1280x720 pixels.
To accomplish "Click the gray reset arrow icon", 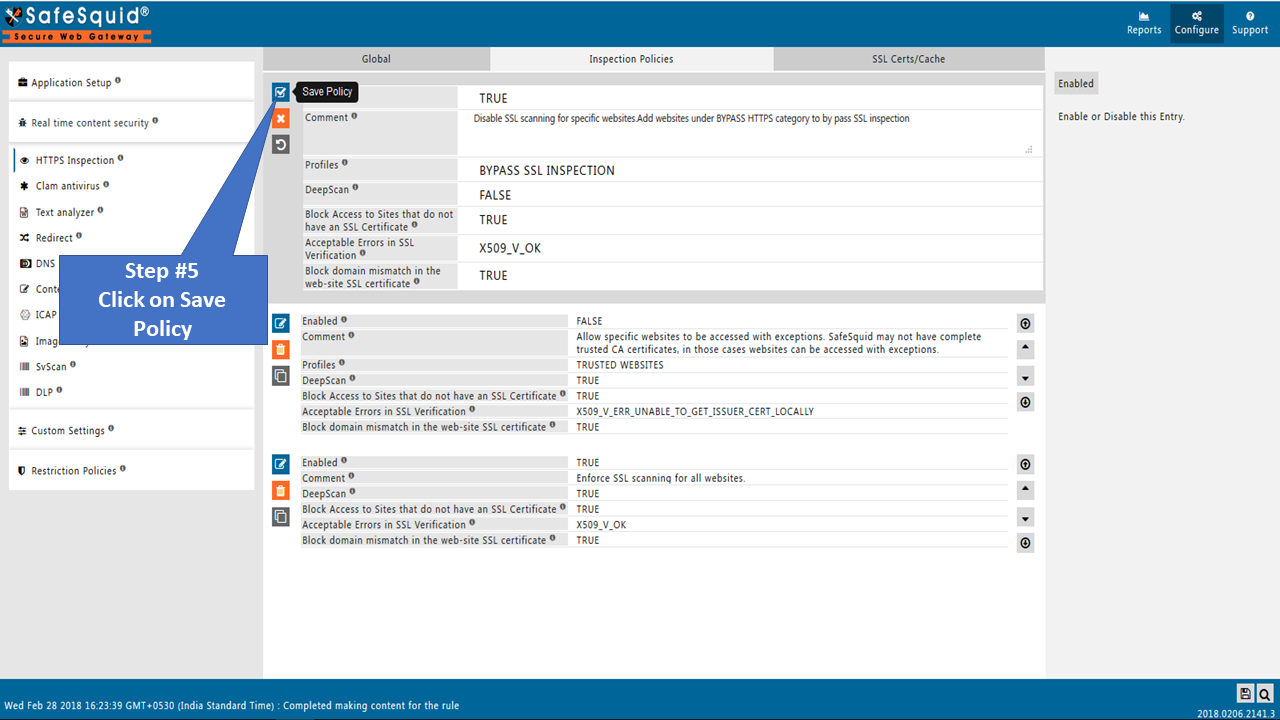I will coord(281,144).
